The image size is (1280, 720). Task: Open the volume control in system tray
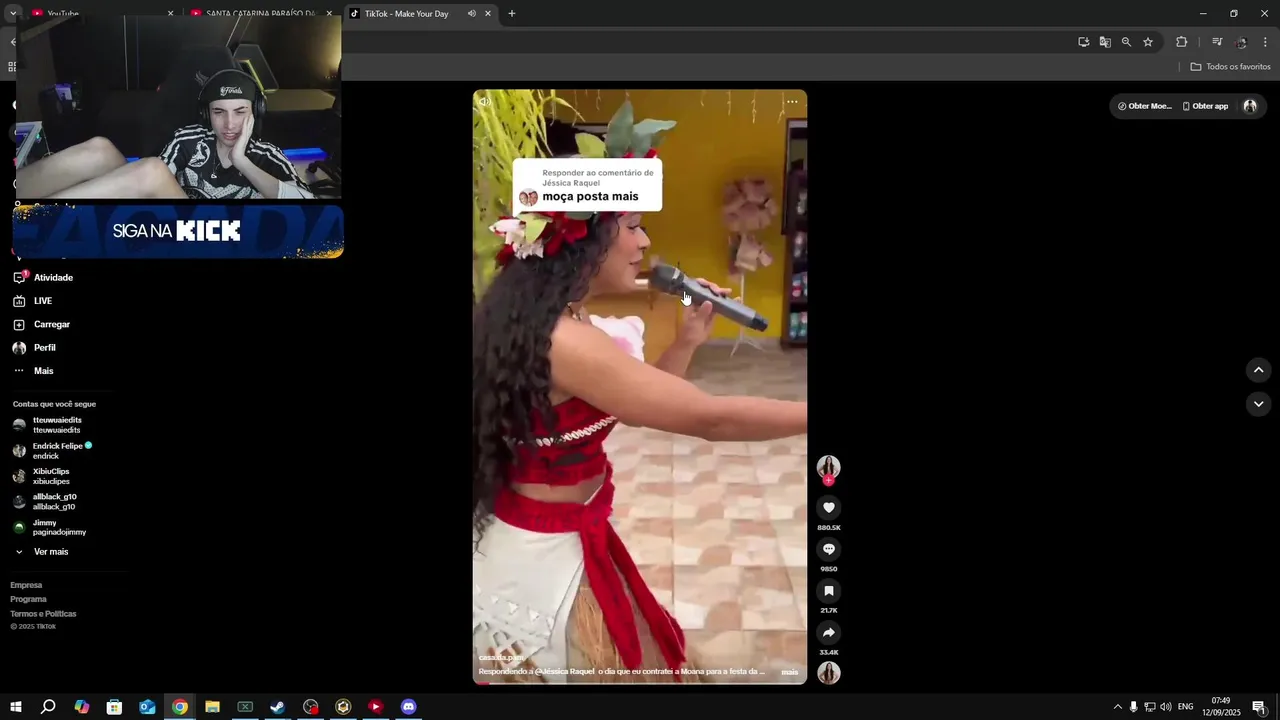point(1165,707)
